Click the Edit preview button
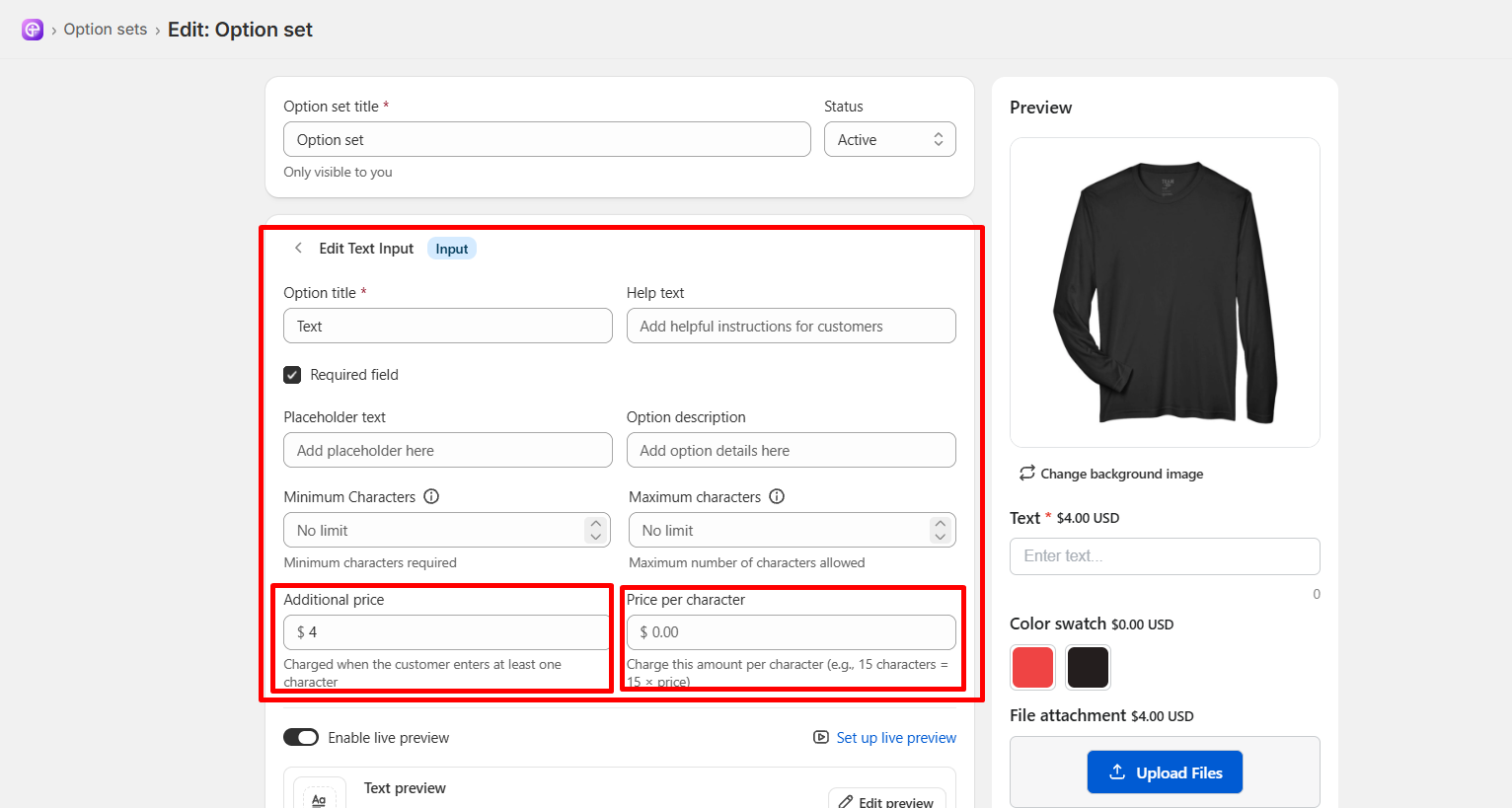1512x808 pixels. click(x=886, y=800)
